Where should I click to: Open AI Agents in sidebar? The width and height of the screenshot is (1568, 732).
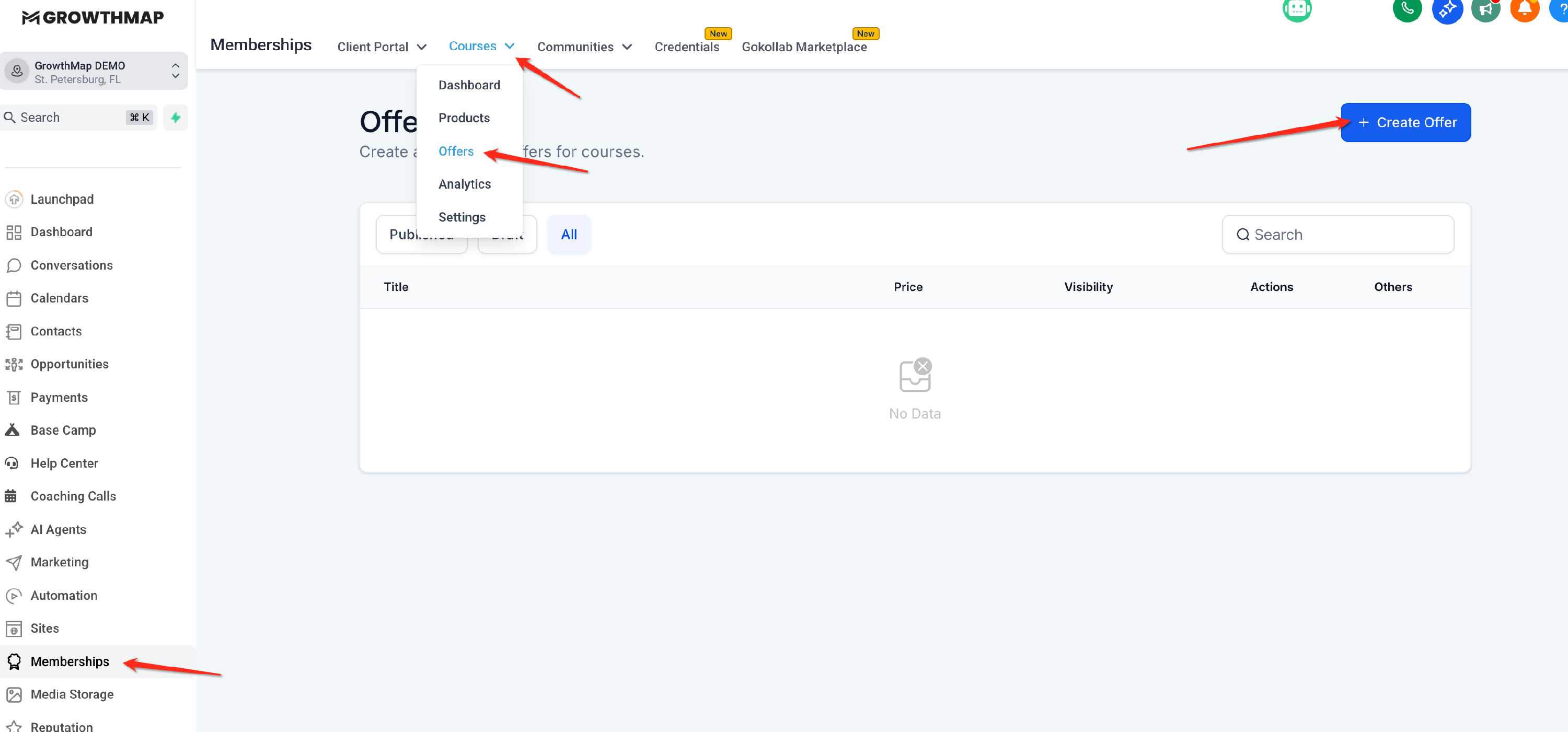coord(58,529)
